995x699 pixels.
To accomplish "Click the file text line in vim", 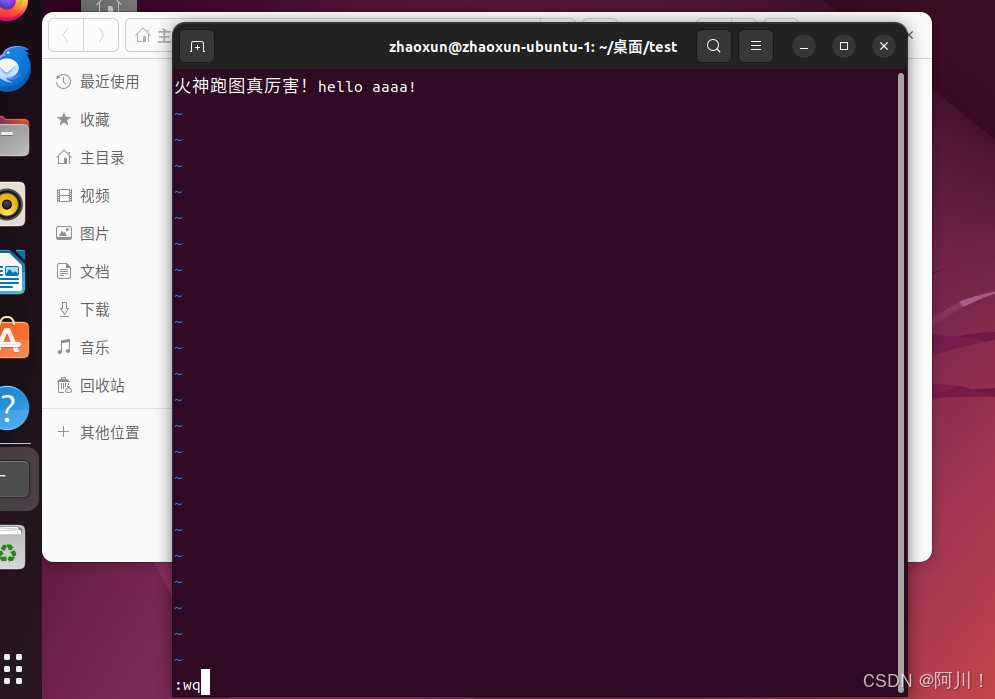I will [295, 86].
